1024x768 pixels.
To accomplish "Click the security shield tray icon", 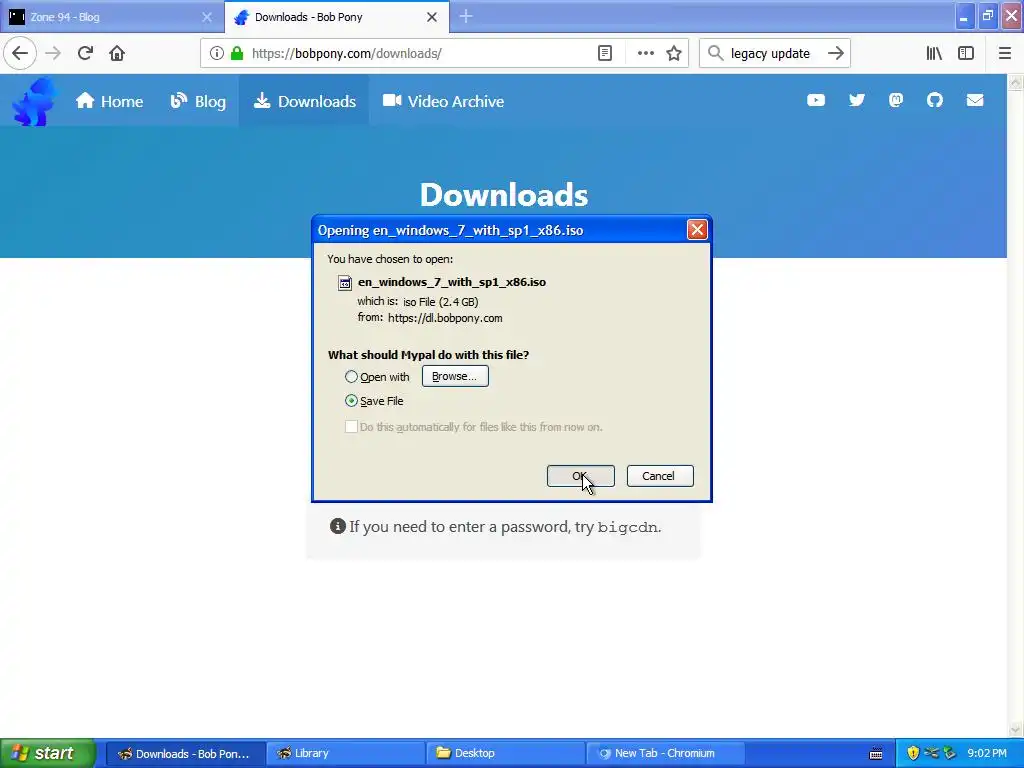I will (913, 753).
